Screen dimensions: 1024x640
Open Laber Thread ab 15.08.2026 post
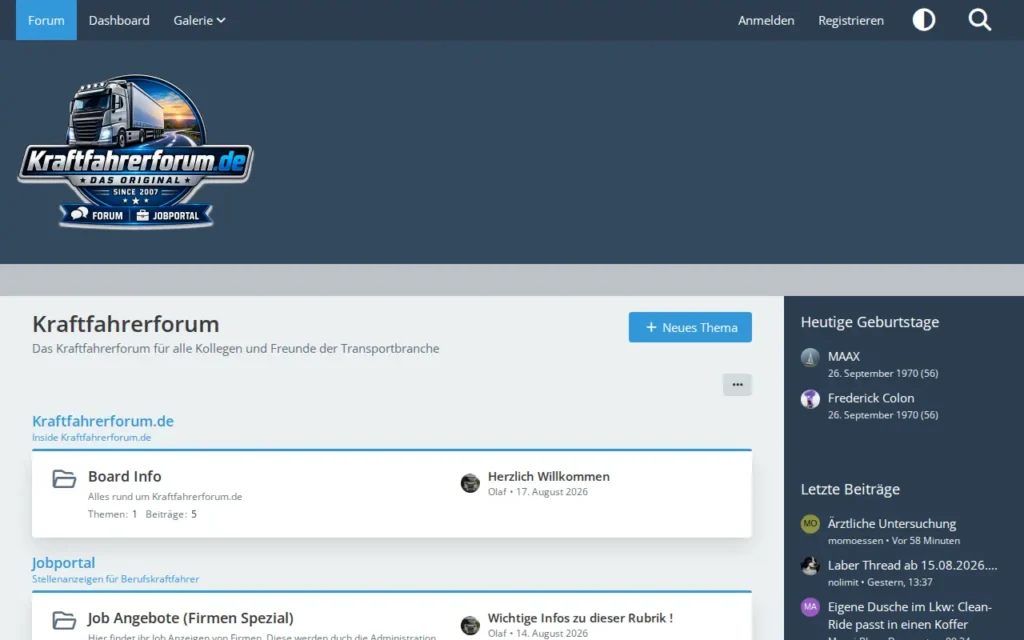[x=912, y=566]
